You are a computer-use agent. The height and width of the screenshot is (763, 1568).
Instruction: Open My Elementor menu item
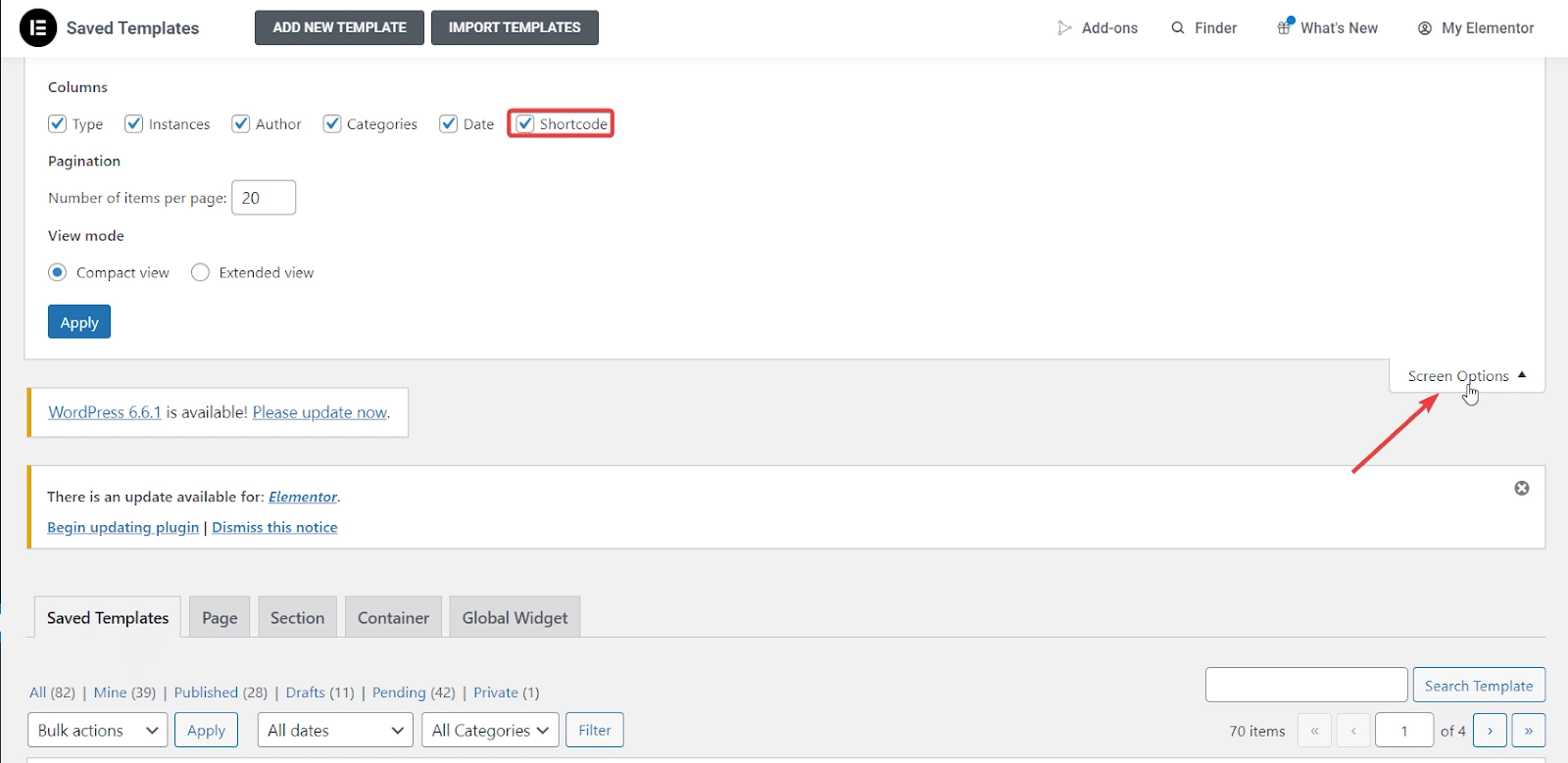click(1476, 27)
